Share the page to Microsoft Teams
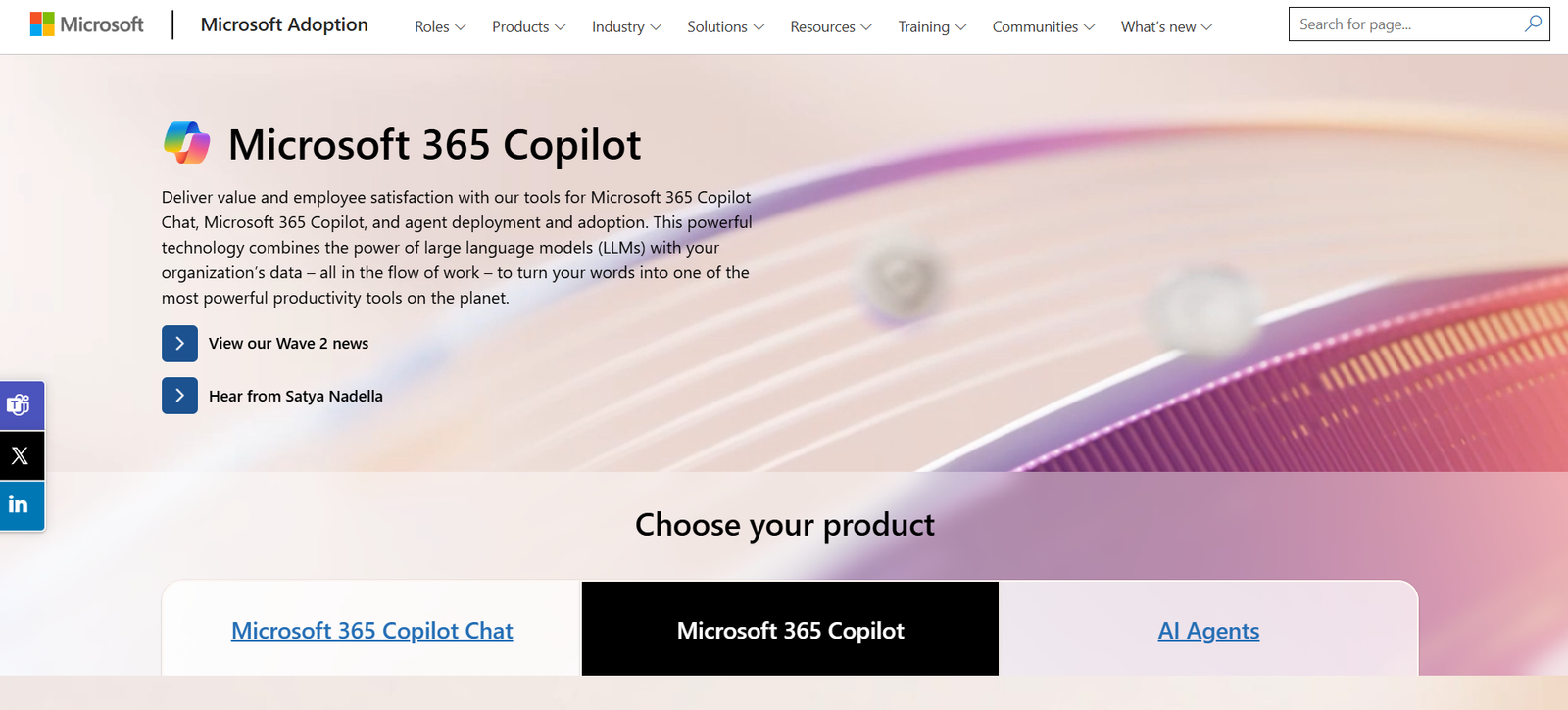The image size is (1568, 710). (20, 405)
